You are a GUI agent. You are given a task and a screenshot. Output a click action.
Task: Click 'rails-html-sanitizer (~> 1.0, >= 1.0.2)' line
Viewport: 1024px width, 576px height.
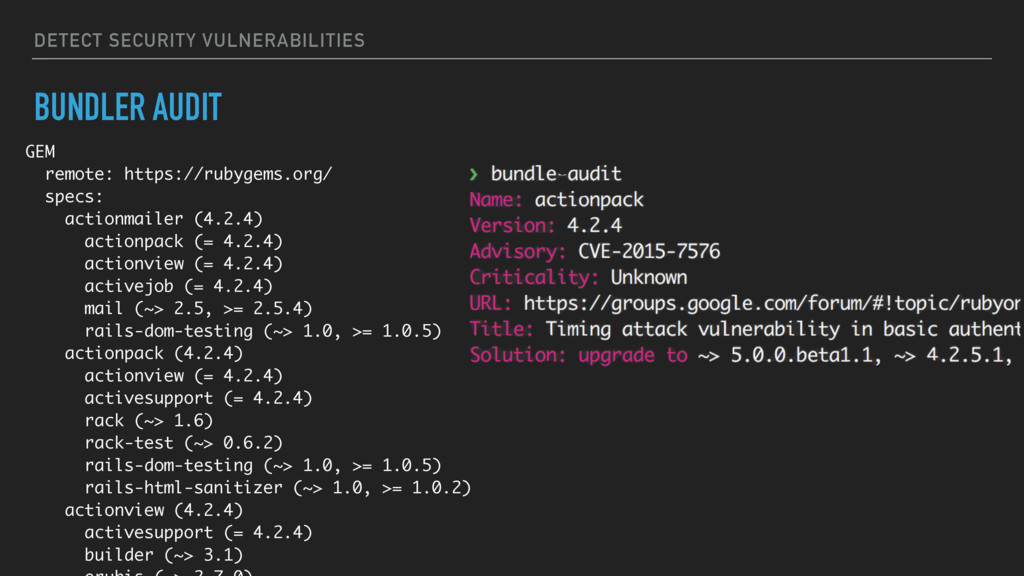pyautogui.click(x=278, y=488)
